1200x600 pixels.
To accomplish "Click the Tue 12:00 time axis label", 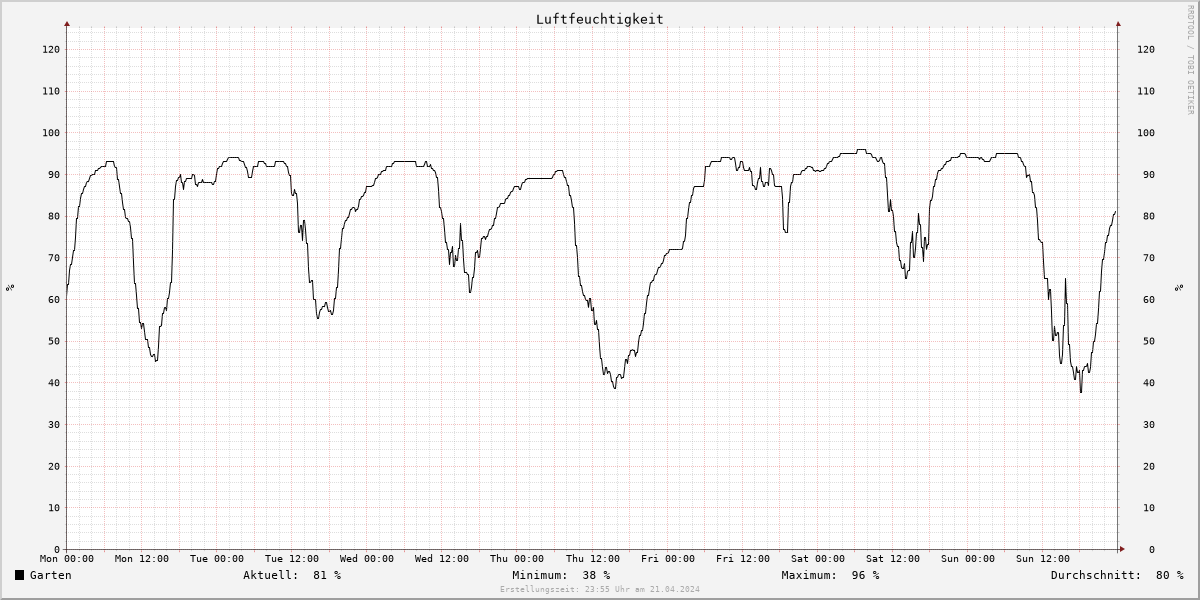I will (292, 559).
